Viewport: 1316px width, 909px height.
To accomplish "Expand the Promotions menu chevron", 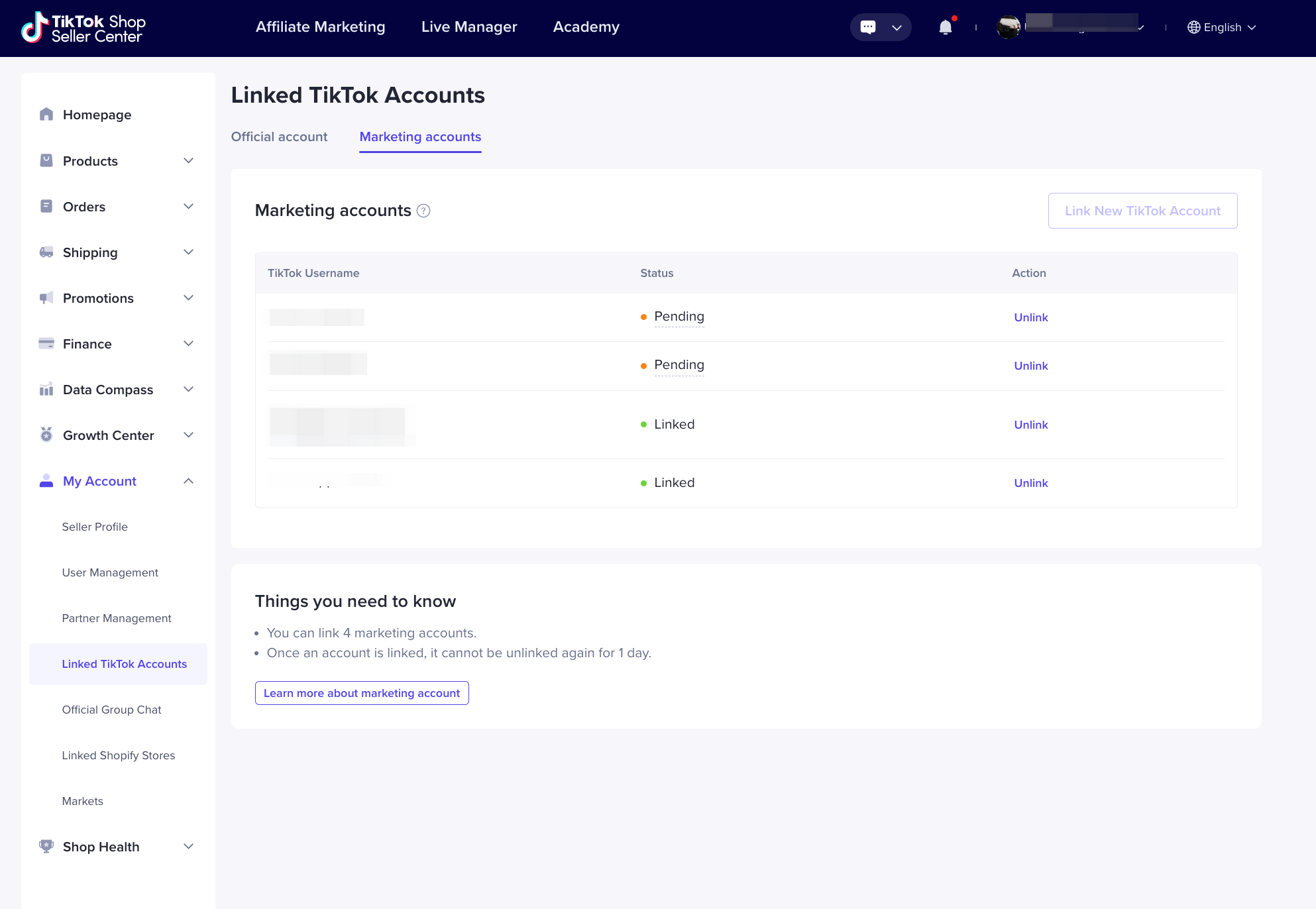I will tap(188, 297).
